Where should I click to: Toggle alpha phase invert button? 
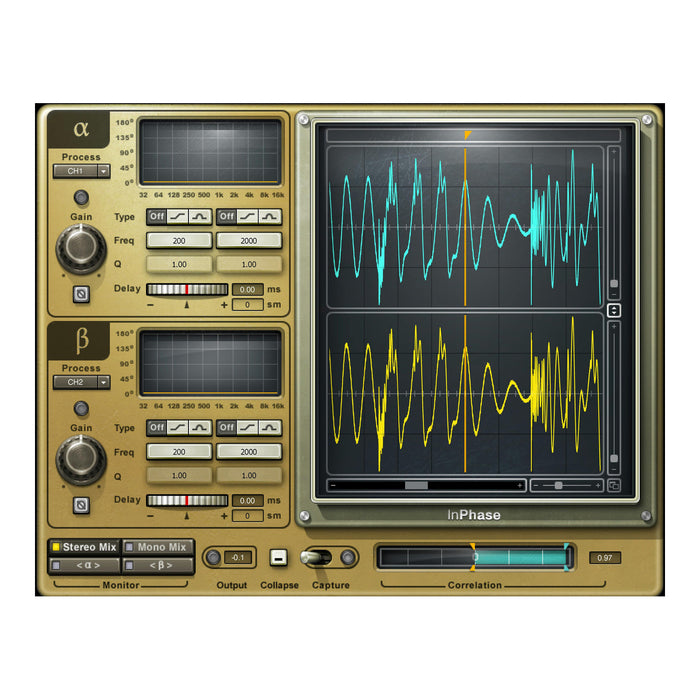pos(81,294)
